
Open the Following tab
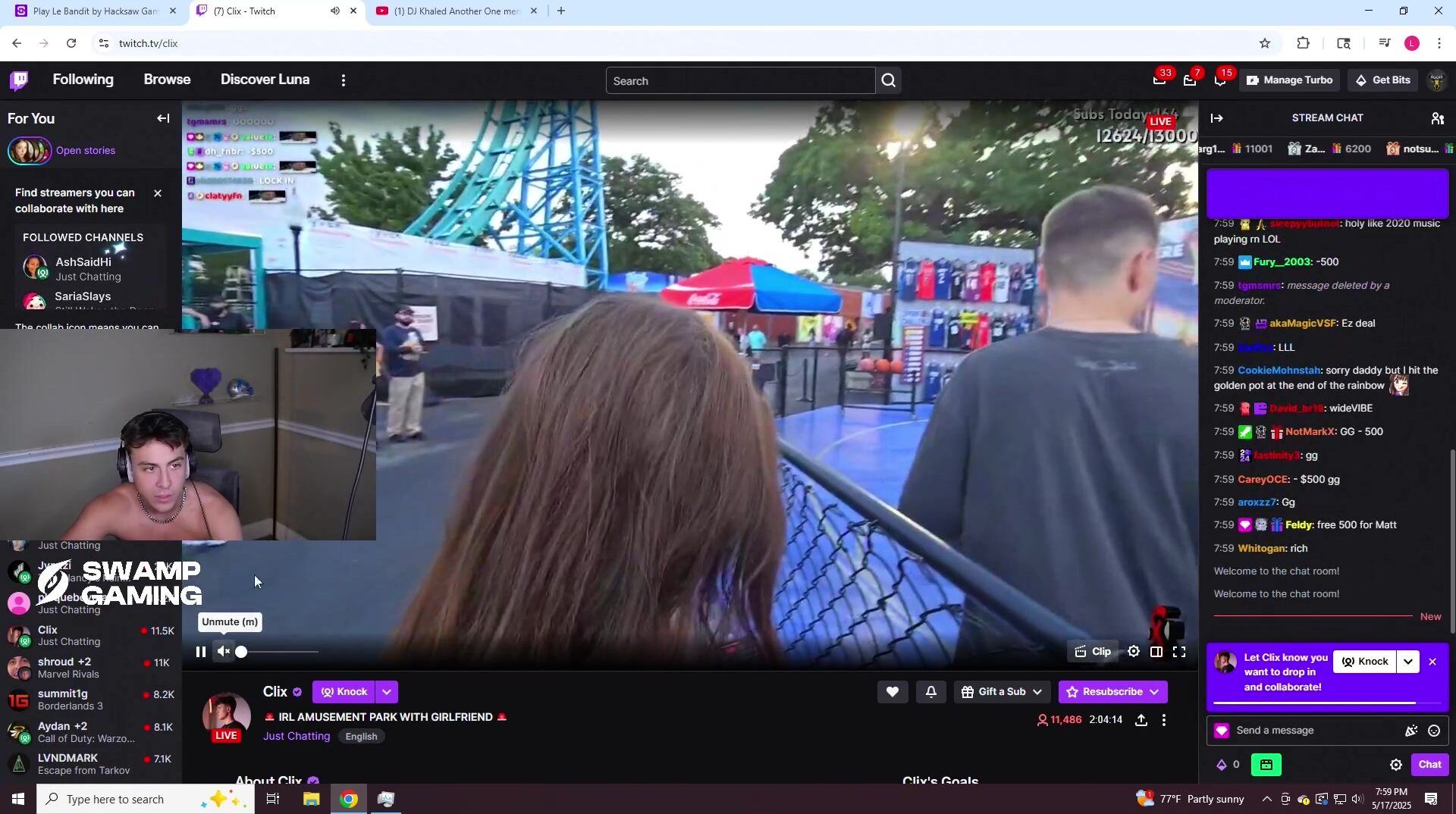[x=83, y=80]
